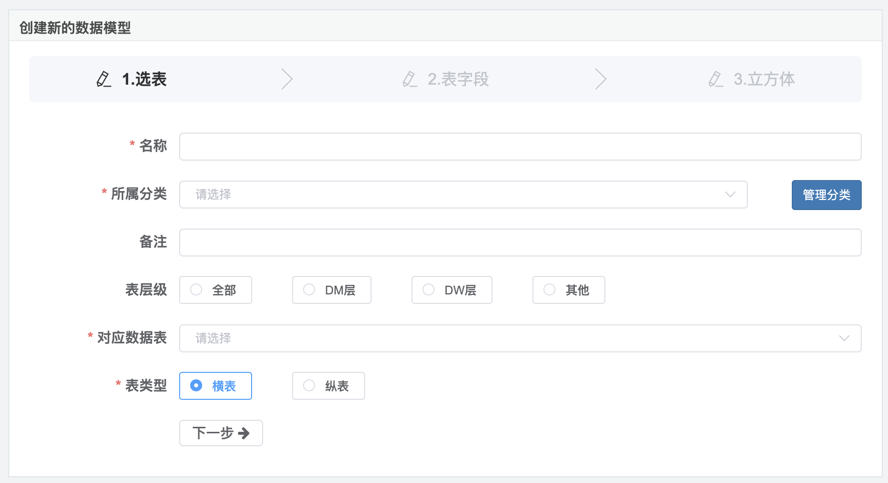The height and width of the screenshot is (483, 888).
Task: Focus the 名称 input field
Action: point(520,147)
